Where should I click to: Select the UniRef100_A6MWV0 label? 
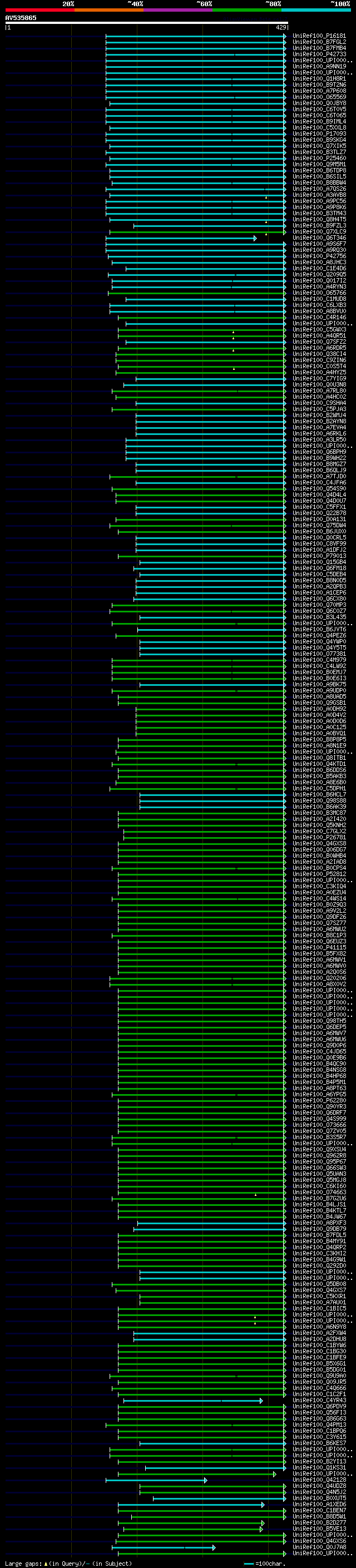tap(319, 966)
